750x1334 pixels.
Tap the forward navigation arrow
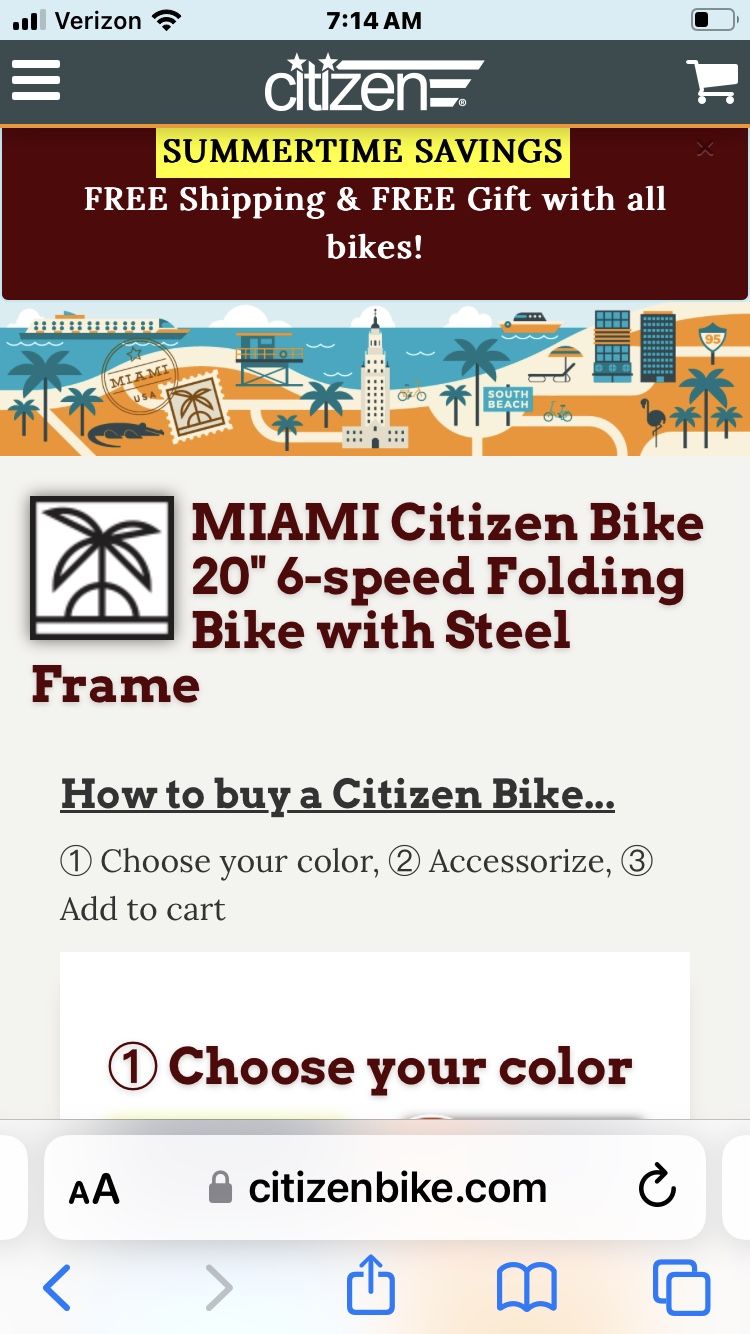click(219, 1288)
